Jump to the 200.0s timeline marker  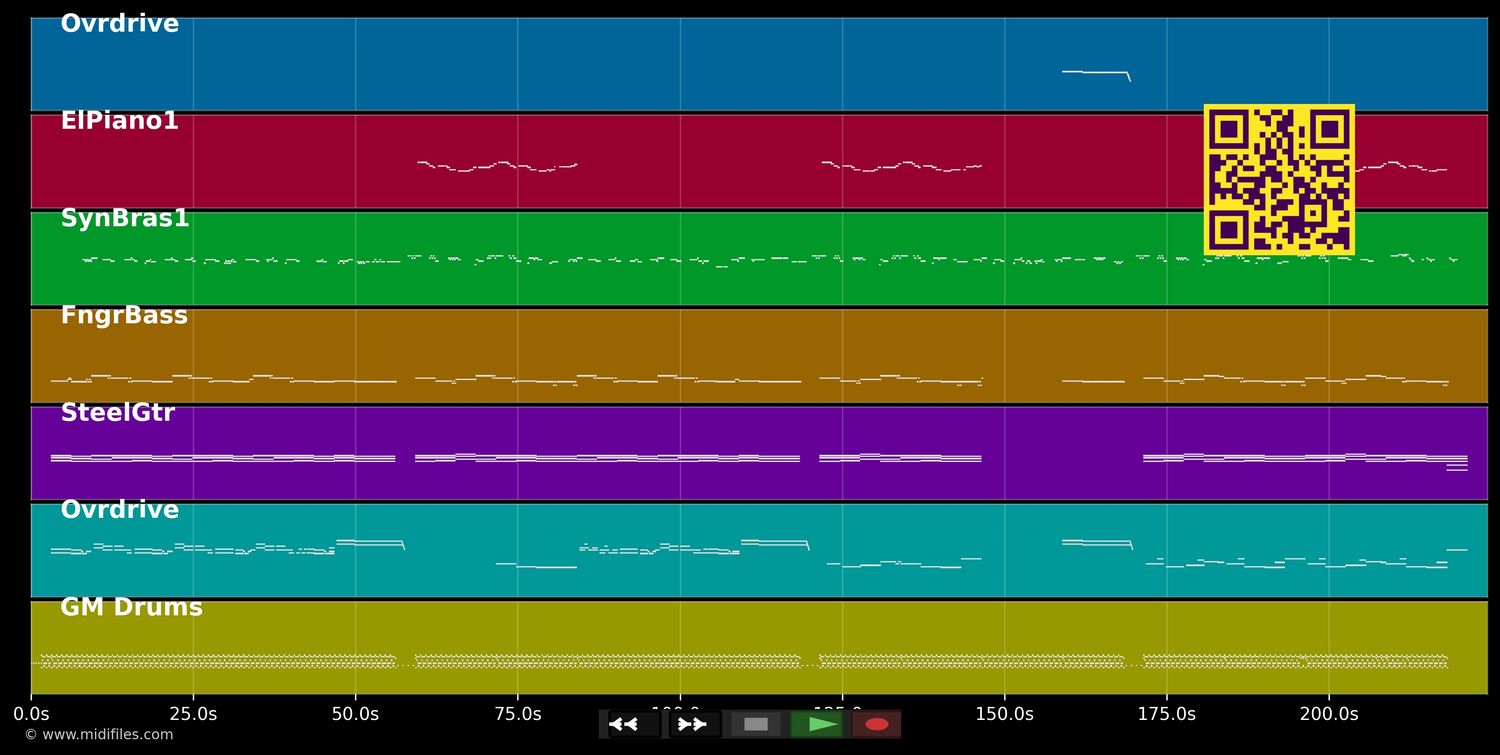pos(1329,714)
